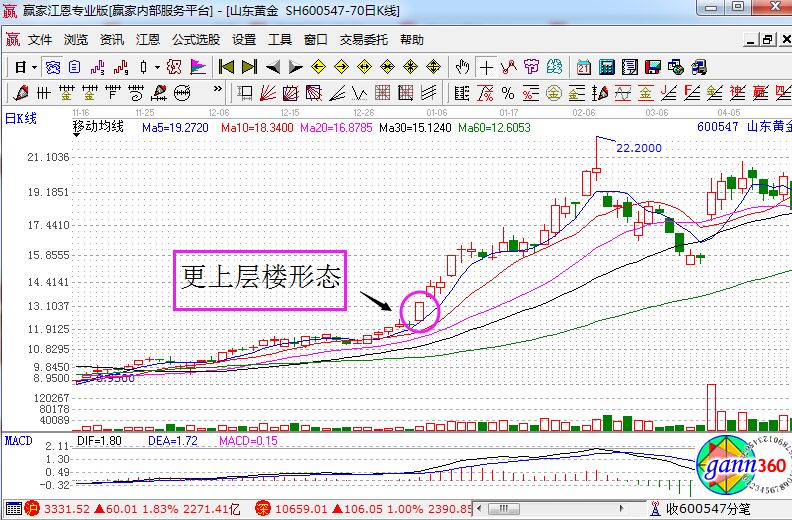This screenshot has height=520, width=792.
Task: Toggle the crosshair cursor button
Action: [486, 67]
